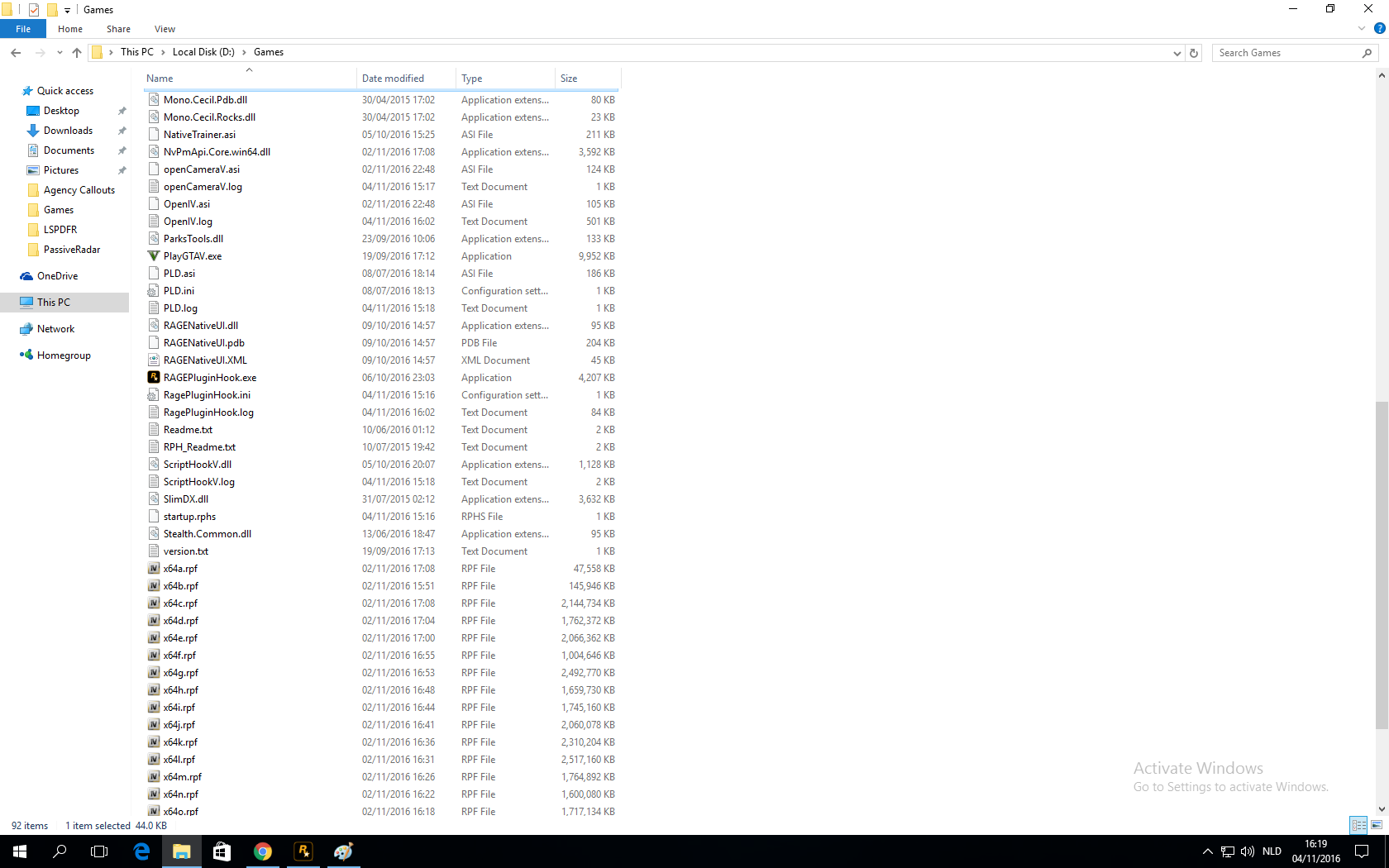Open the Action Center notifications icon
The image size is (1389, 868).
(1362, 851)
